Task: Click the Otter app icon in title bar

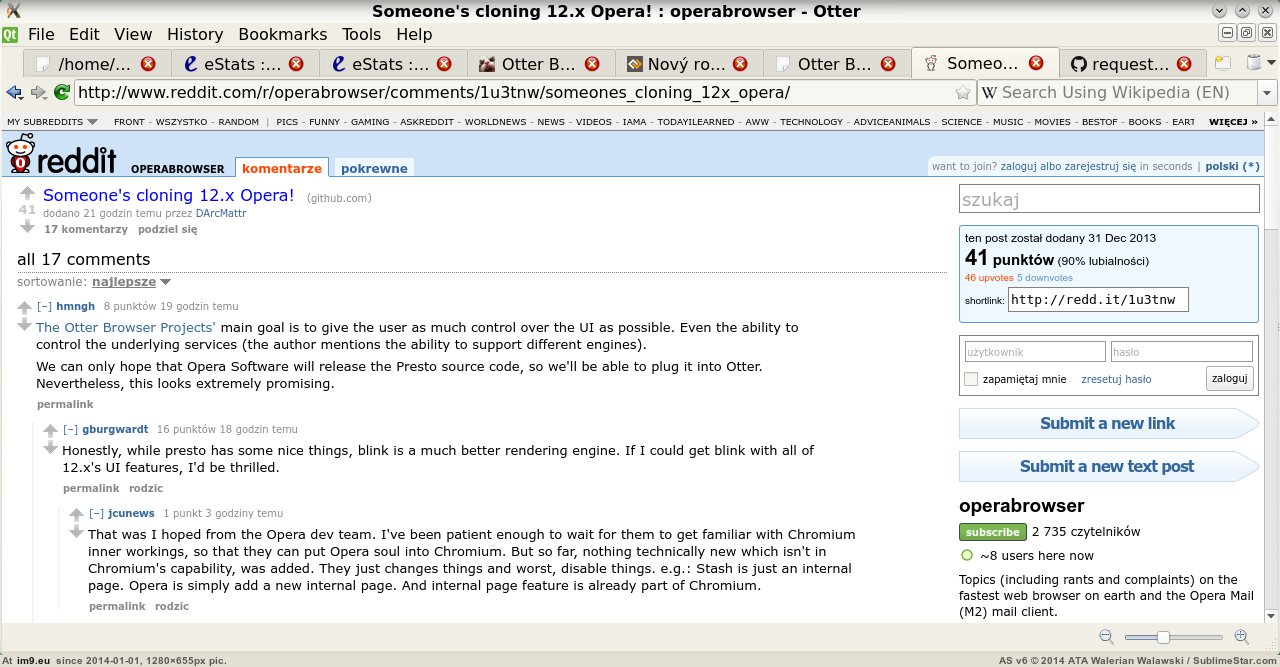Action: (13, 11)
